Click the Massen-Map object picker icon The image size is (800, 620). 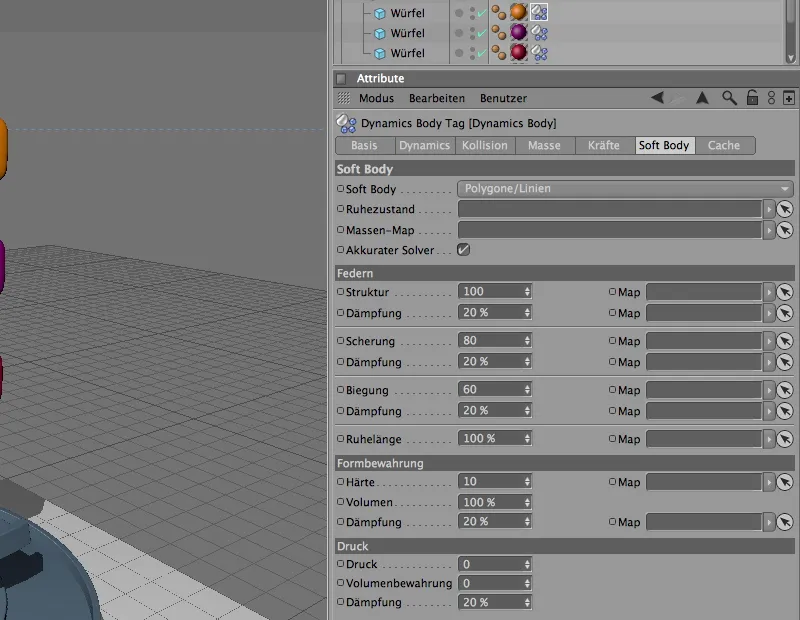point(785,230)
